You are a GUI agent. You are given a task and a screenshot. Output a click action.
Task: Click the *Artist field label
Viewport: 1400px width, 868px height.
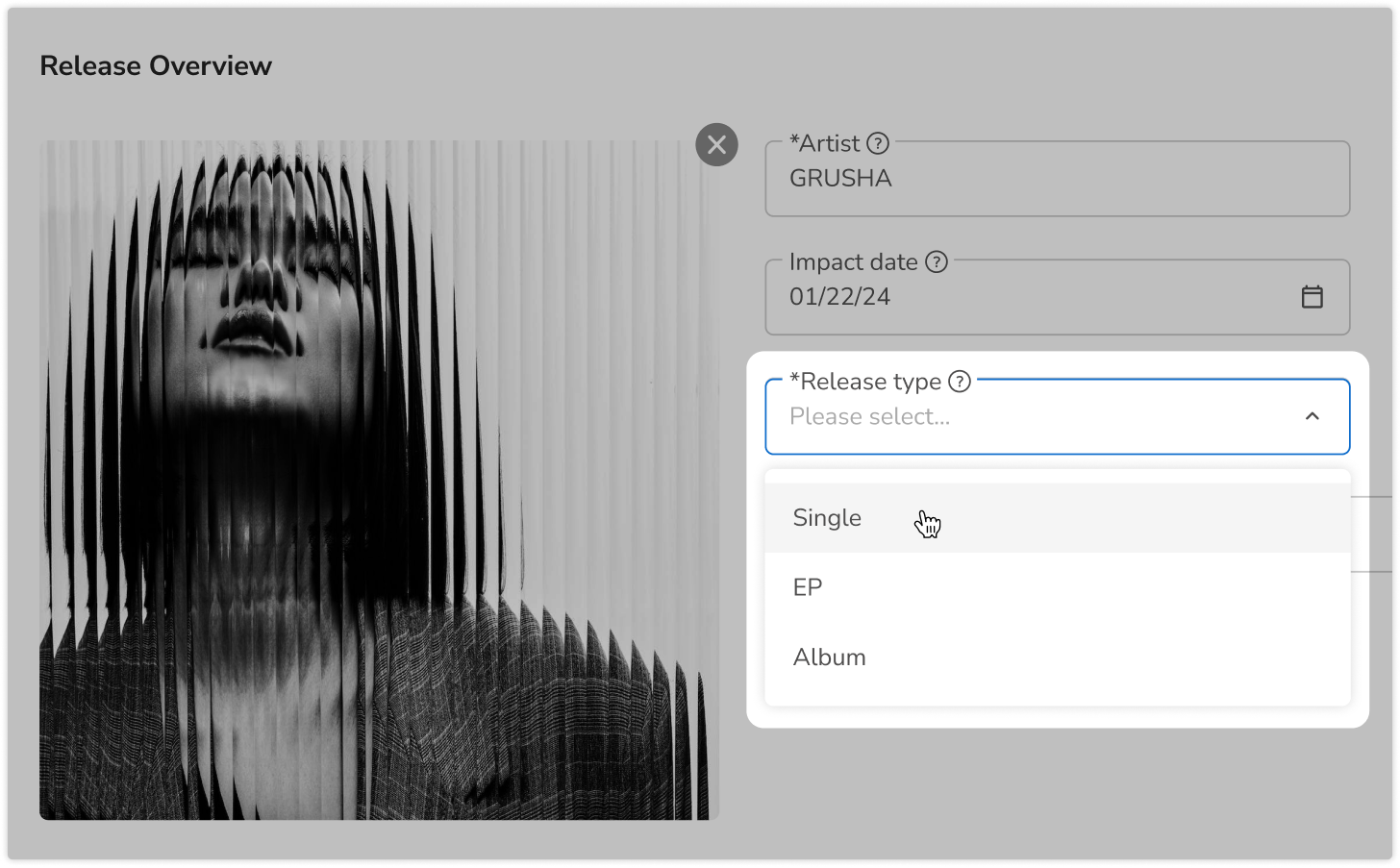824,143
